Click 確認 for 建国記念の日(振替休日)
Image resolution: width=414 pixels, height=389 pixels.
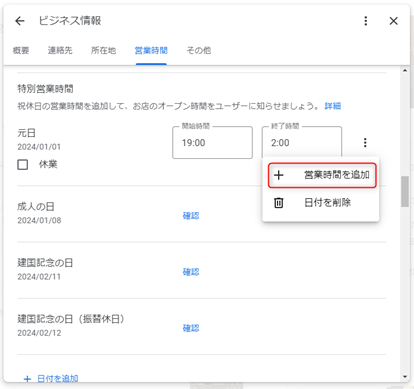(x=191, y=328)
